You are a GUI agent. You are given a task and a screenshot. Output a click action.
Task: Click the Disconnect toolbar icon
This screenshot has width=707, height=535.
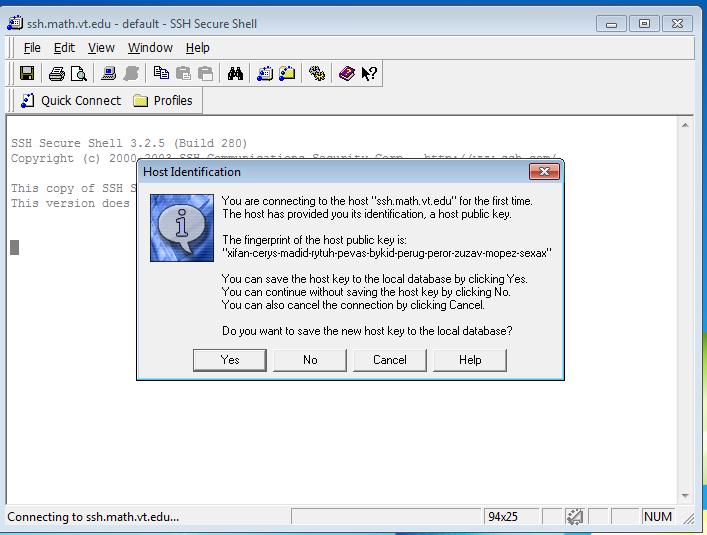click(x=131, y=73)
